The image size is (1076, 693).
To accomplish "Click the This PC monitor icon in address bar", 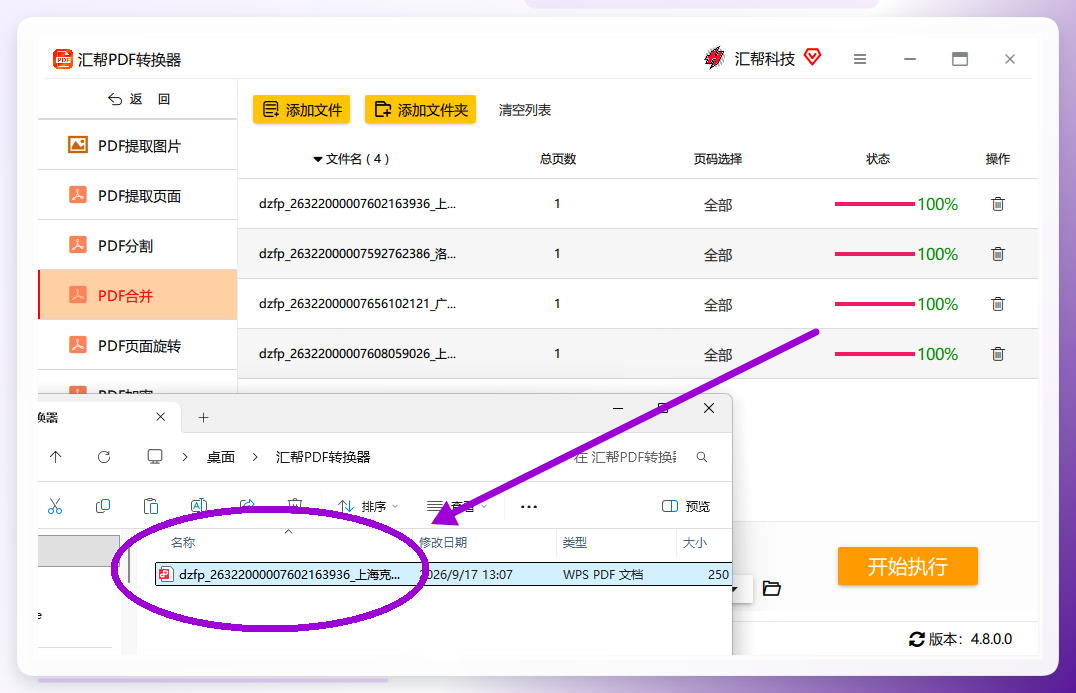I will pos(155,456).
